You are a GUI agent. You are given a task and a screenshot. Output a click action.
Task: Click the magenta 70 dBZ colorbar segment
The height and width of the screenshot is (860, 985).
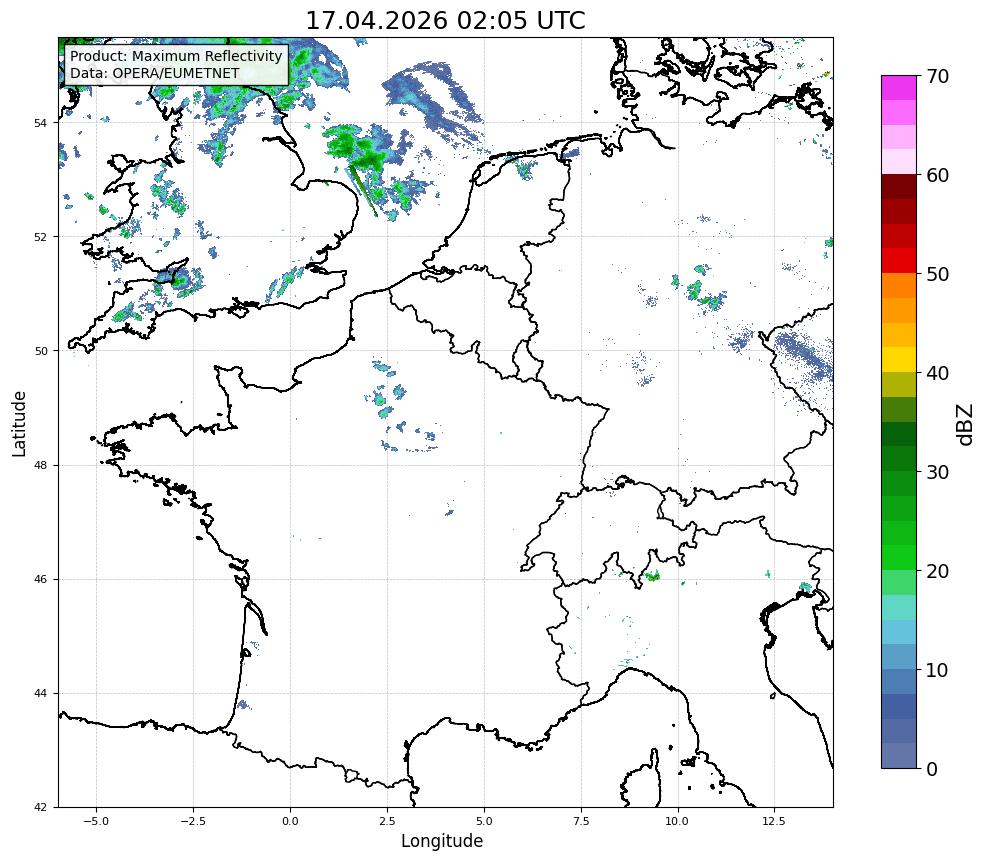[899, 88]
